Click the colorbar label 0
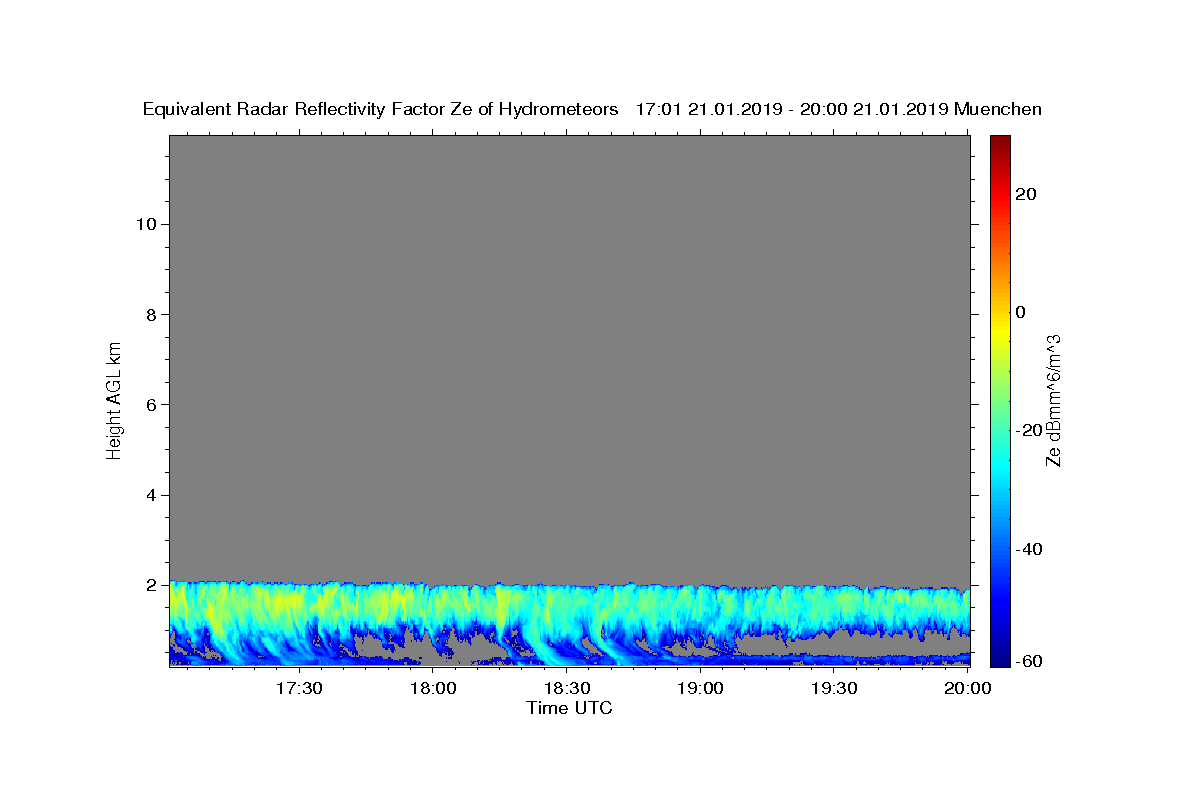Viewport: 1200px width, 800px height. (1021, 312)
